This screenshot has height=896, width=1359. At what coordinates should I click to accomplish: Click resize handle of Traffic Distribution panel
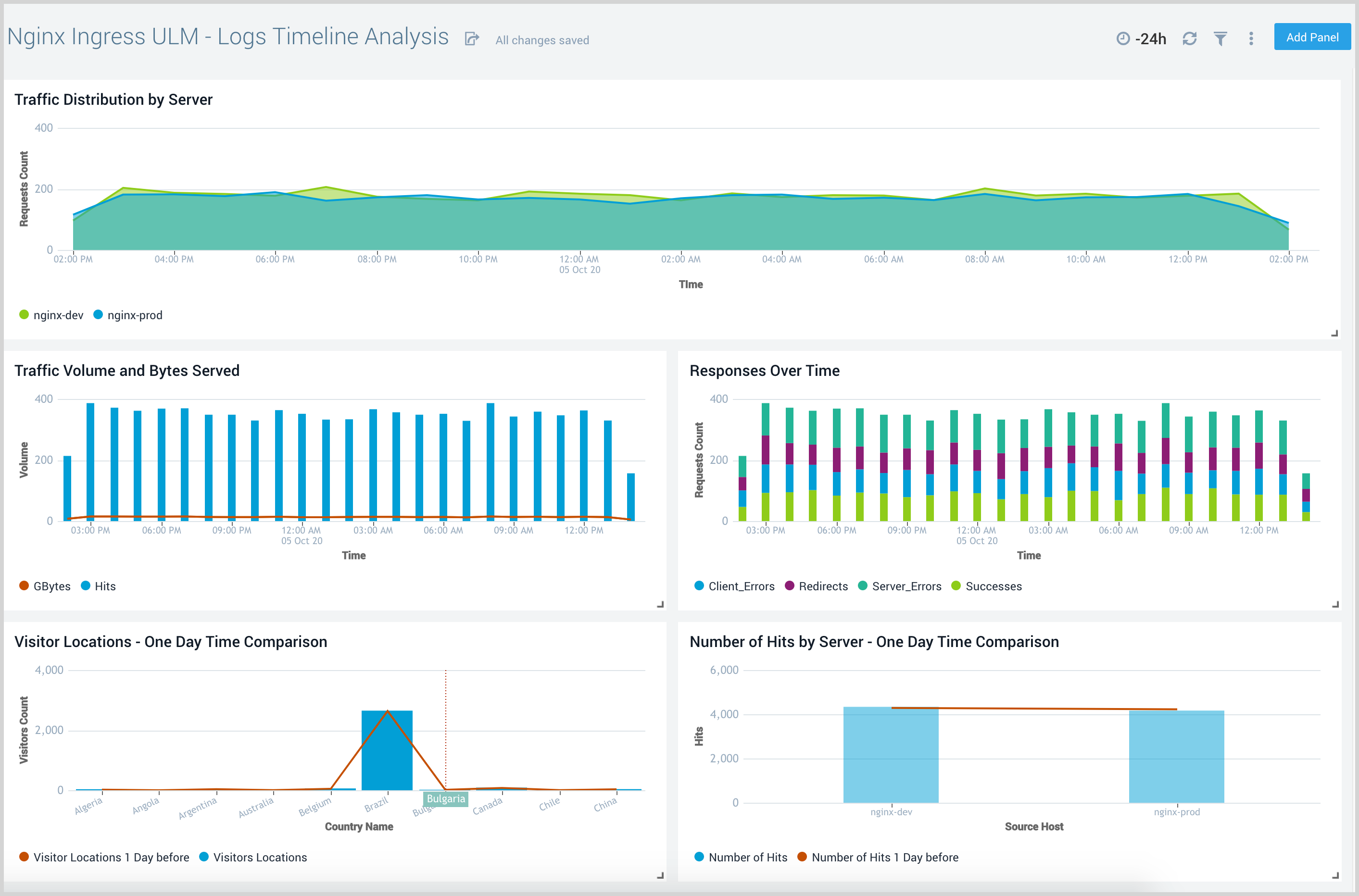(1334, 333)
